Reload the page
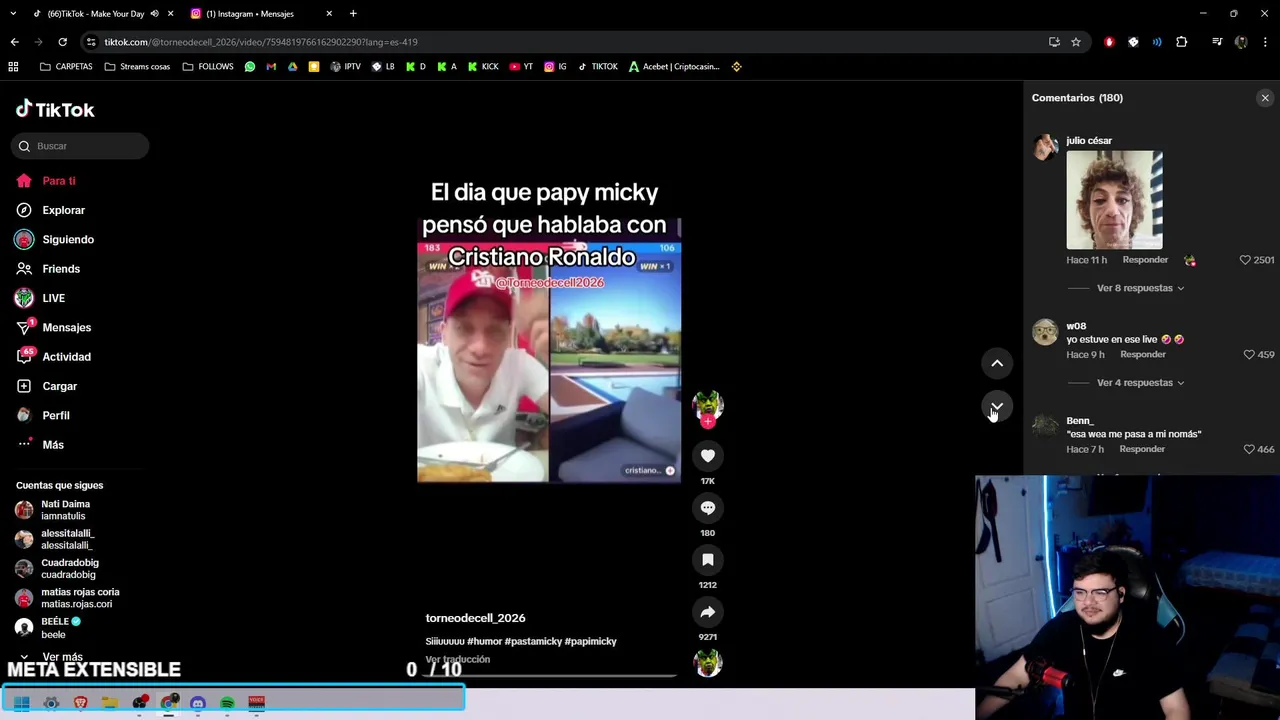 (62, 42)
